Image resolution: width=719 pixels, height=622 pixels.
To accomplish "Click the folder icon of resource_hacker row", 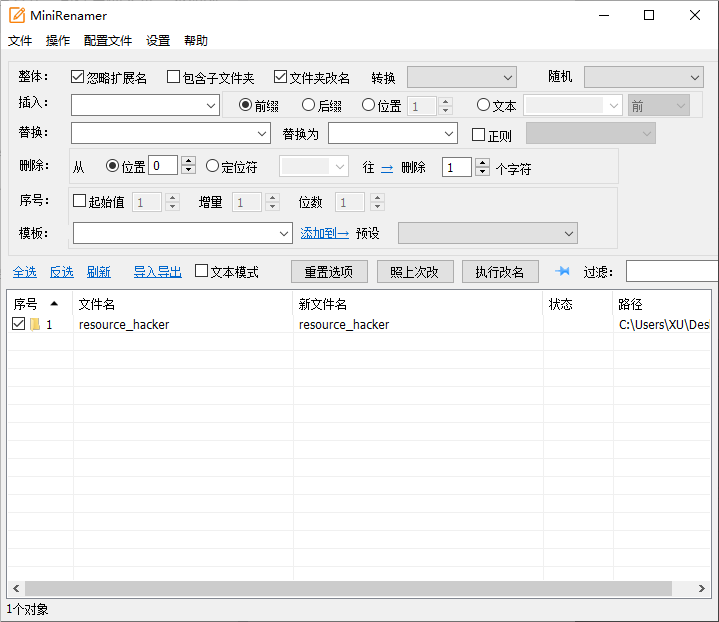I will [35, 324].
